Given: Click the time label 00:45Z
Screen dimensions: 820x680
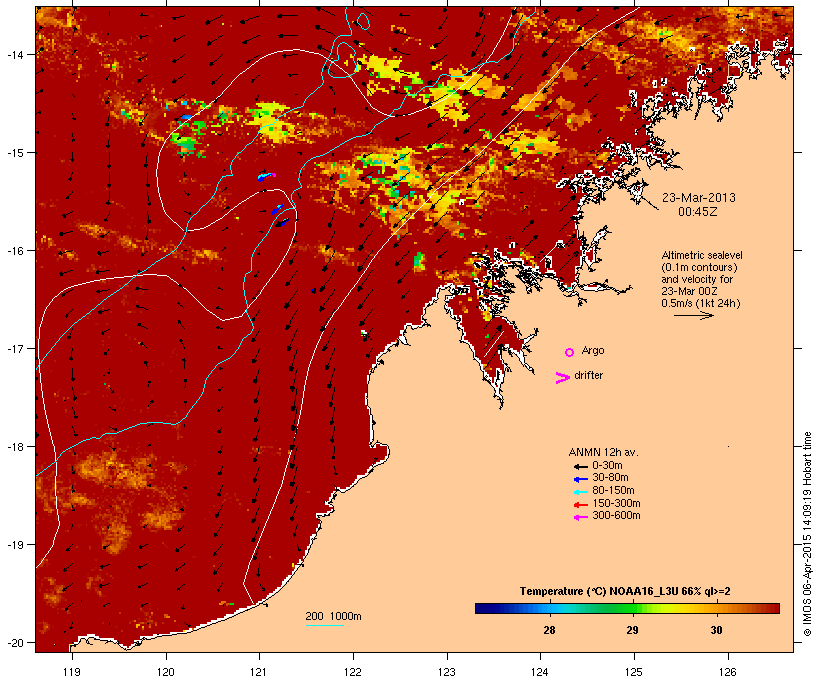Looking at the screenshot, I should click(x=698, y=212).
